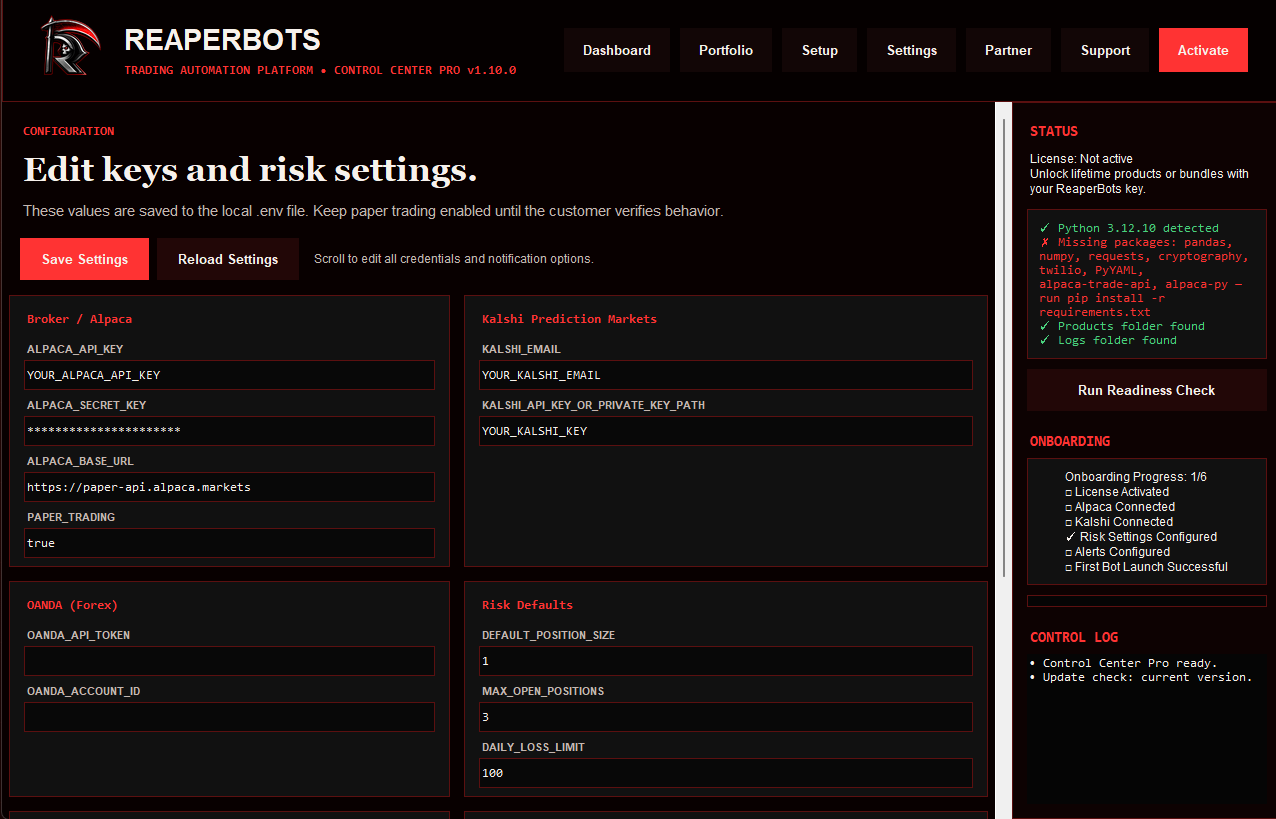Click 'Update check: current version.' log entry
Viewport: 1276px width, 819px height.
(x=1141, y=677)
